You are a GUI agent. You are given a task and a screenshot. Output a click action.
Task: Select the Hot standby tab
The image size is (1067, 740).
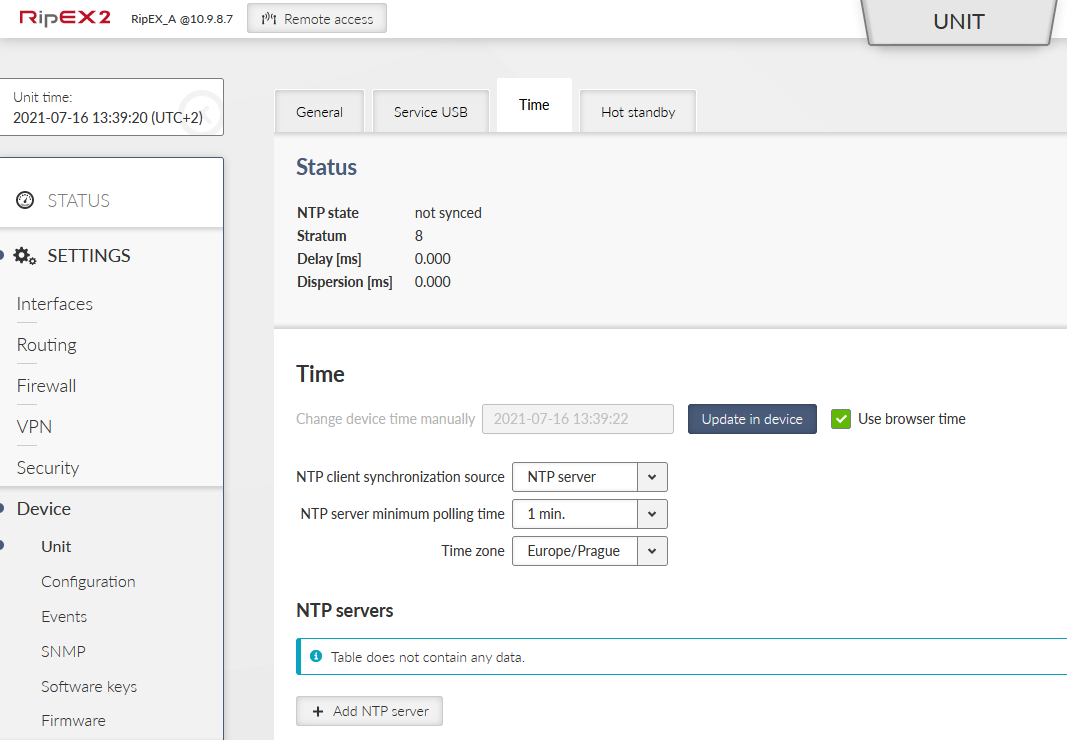click(x=637, y=112)
